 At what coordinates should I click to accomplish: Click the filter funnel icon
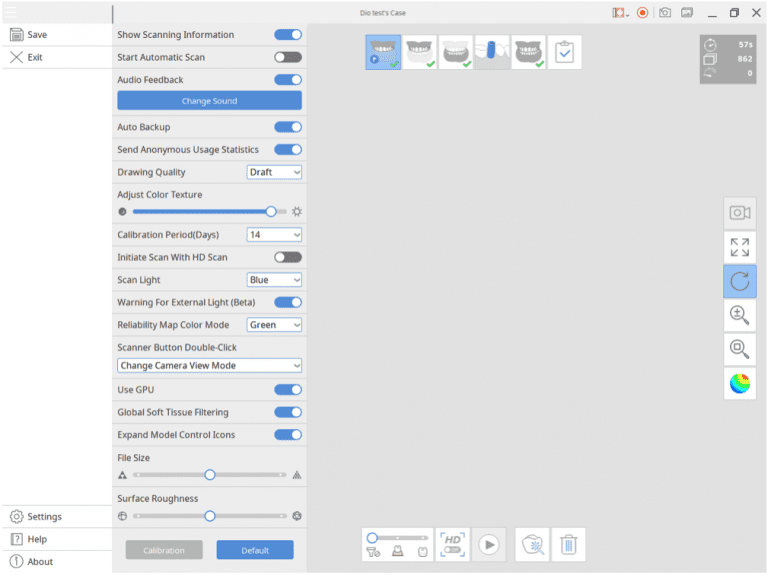pos(373,552)
